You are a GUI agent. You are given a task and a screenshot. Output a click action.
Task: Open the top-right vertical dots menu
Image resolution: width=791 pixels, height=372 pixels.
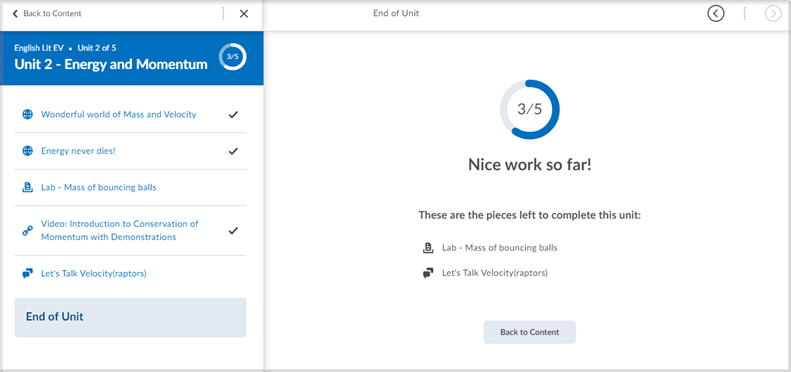(x=744, y=14)
